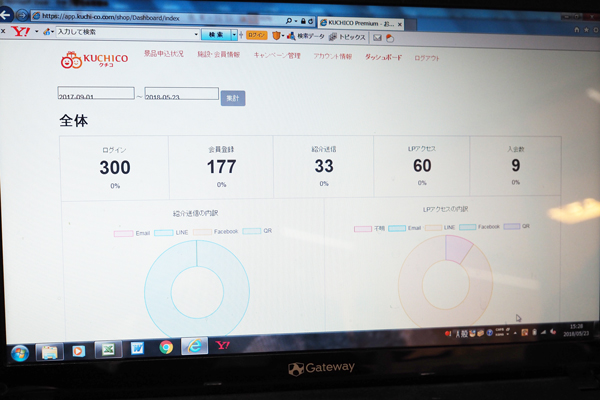Toggle Facebook legend swatch in LPアクセス chart
Image resolution: width=600 pixels, height=400 pixels.
coord(468,227)
